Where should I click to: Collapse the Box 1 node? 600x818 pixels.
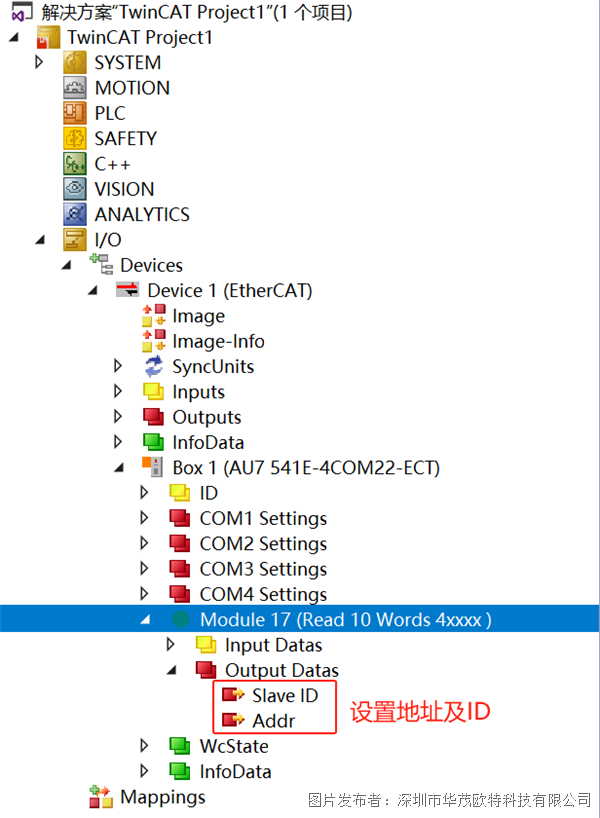click(119, 468)
